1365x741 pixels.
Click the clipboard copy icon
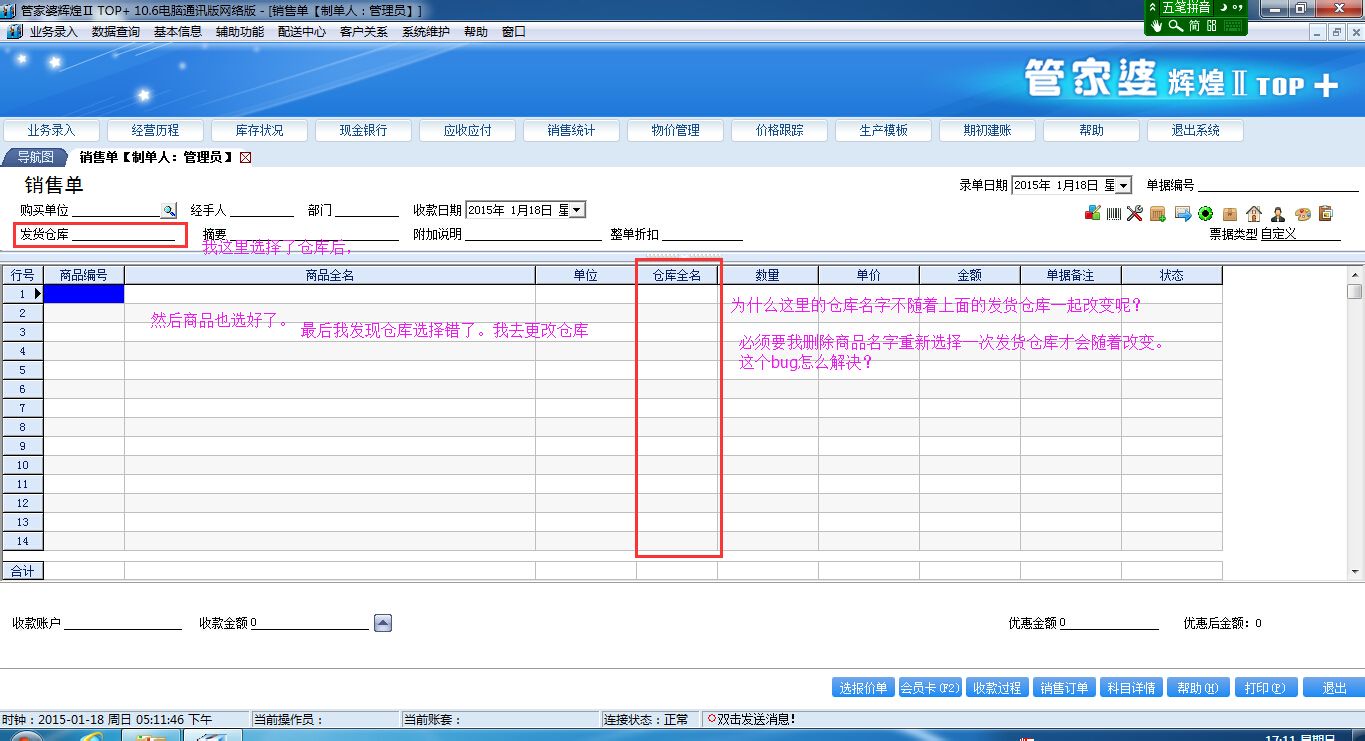1325,214
